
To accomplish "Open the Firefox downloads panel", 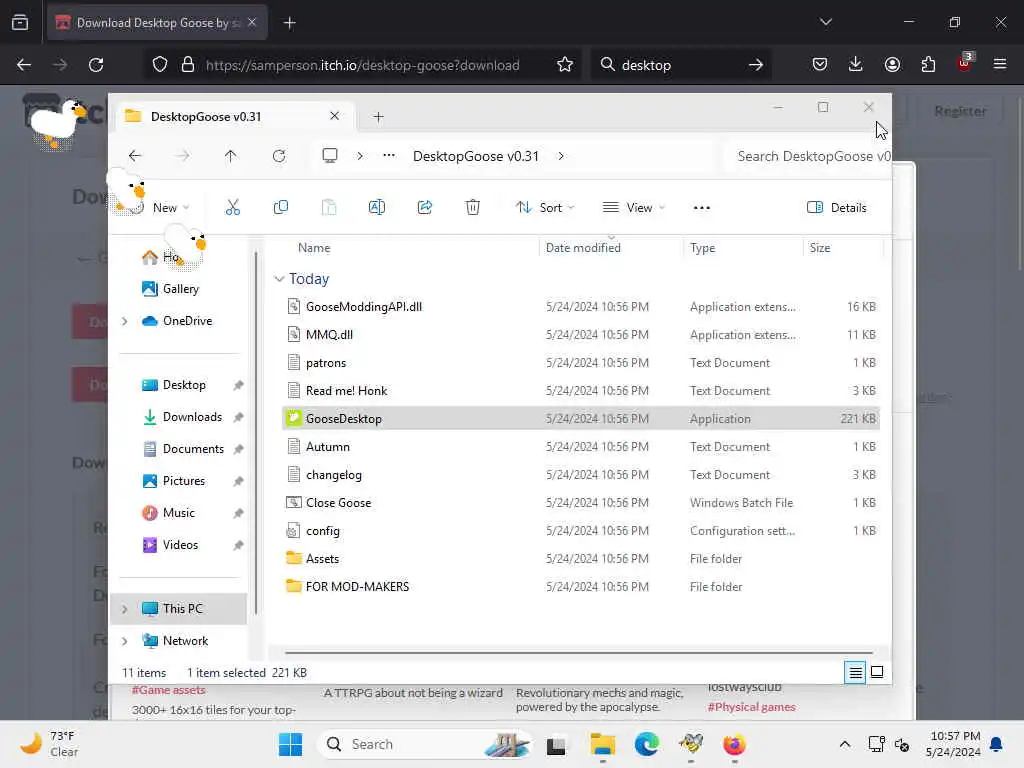I will pyautogui.click(x=856, y=64).
